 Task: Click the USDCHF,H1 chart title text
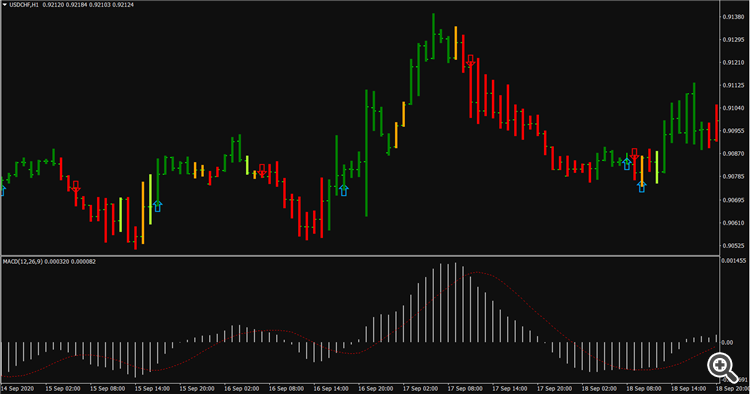tap(24, 5)
